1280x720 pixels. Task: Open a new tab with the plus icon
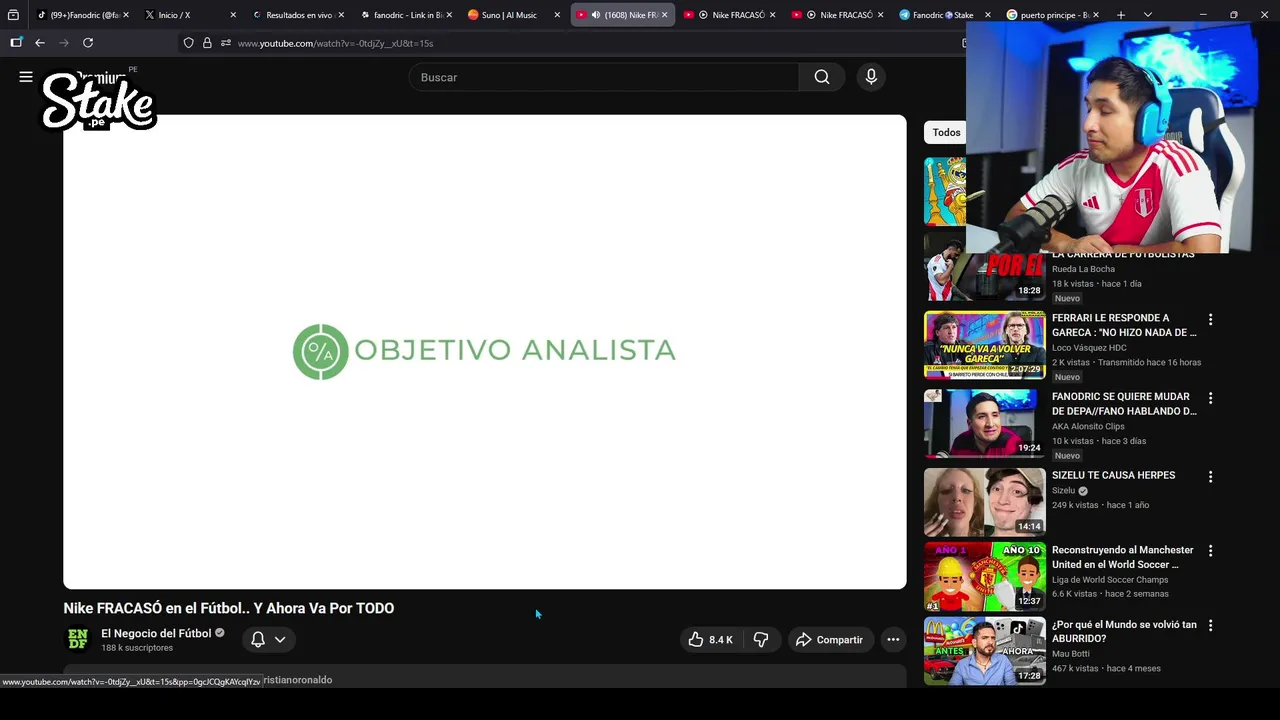pyautogui.click(x=1121, y=15)
